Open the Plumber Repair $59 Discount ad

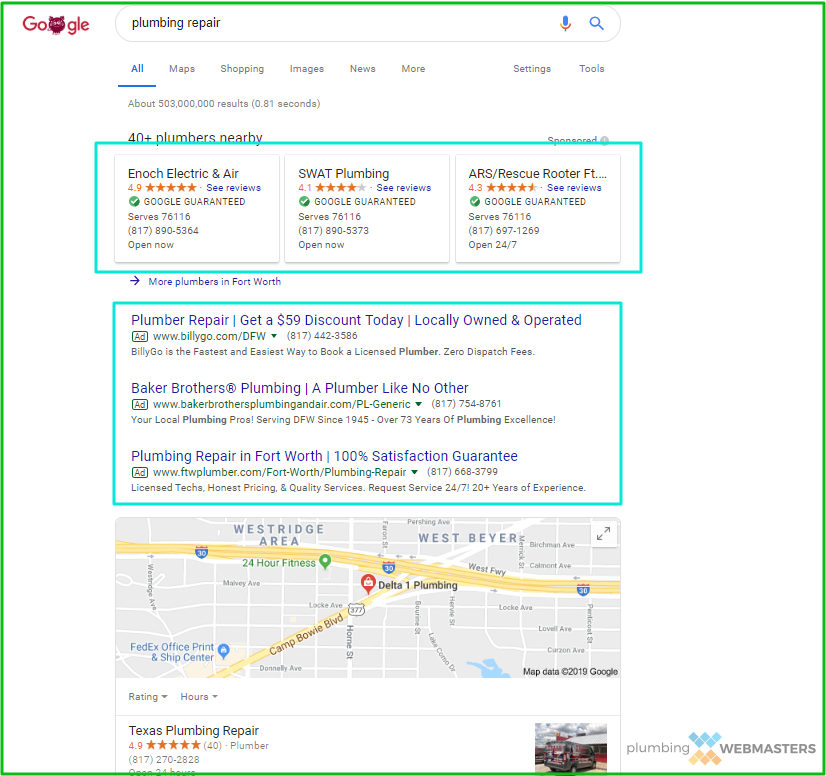356,320
